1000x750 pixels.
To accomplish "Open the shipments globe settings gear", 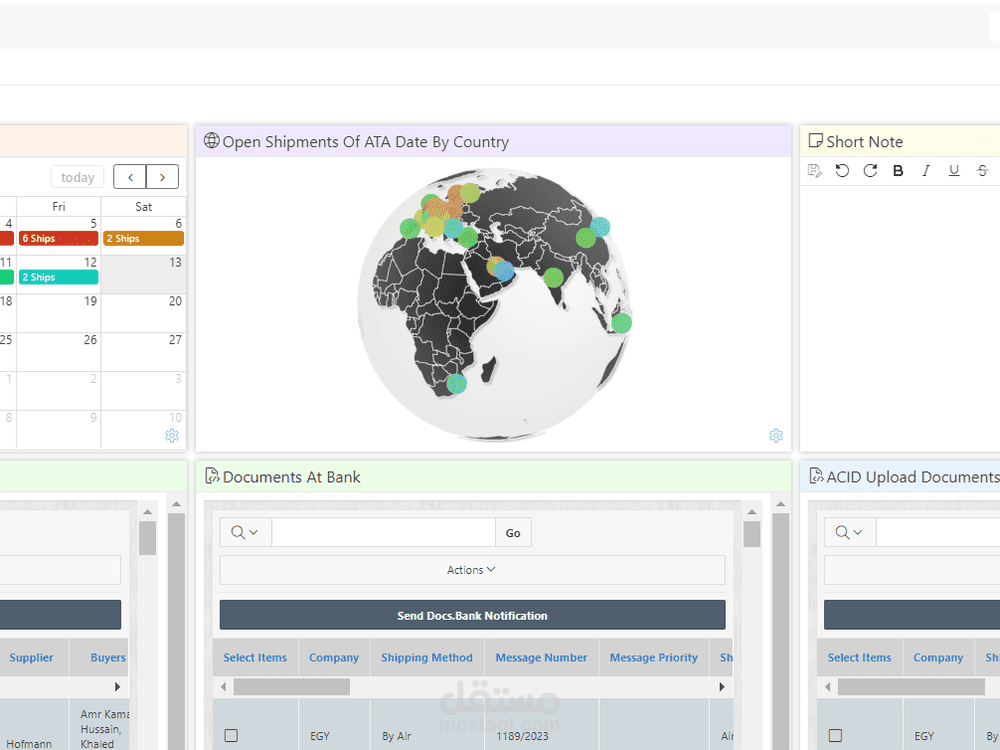I will click(x=776, y=436).
